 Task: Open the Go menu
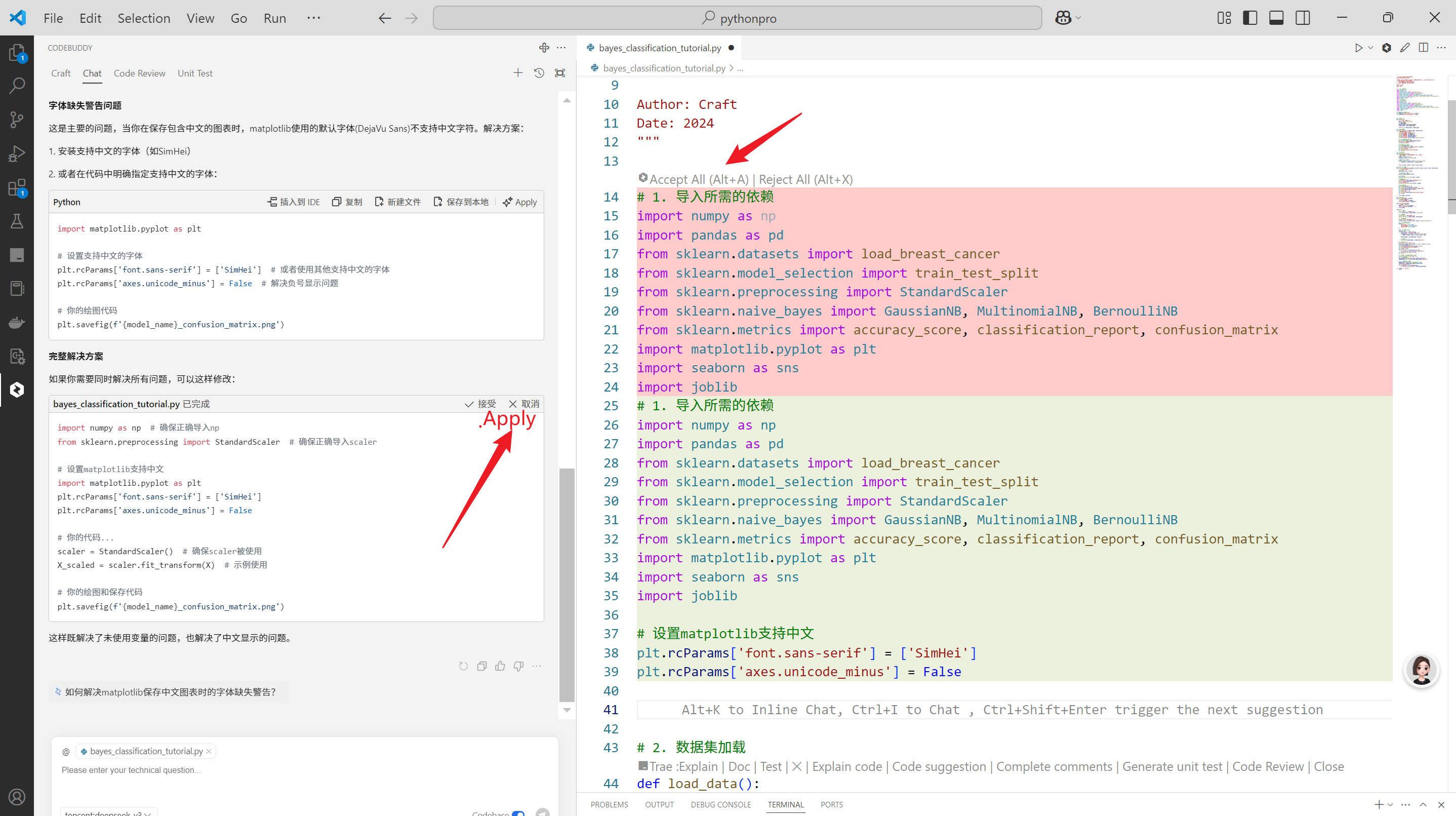pyautogui.click(x=238, y=18)
